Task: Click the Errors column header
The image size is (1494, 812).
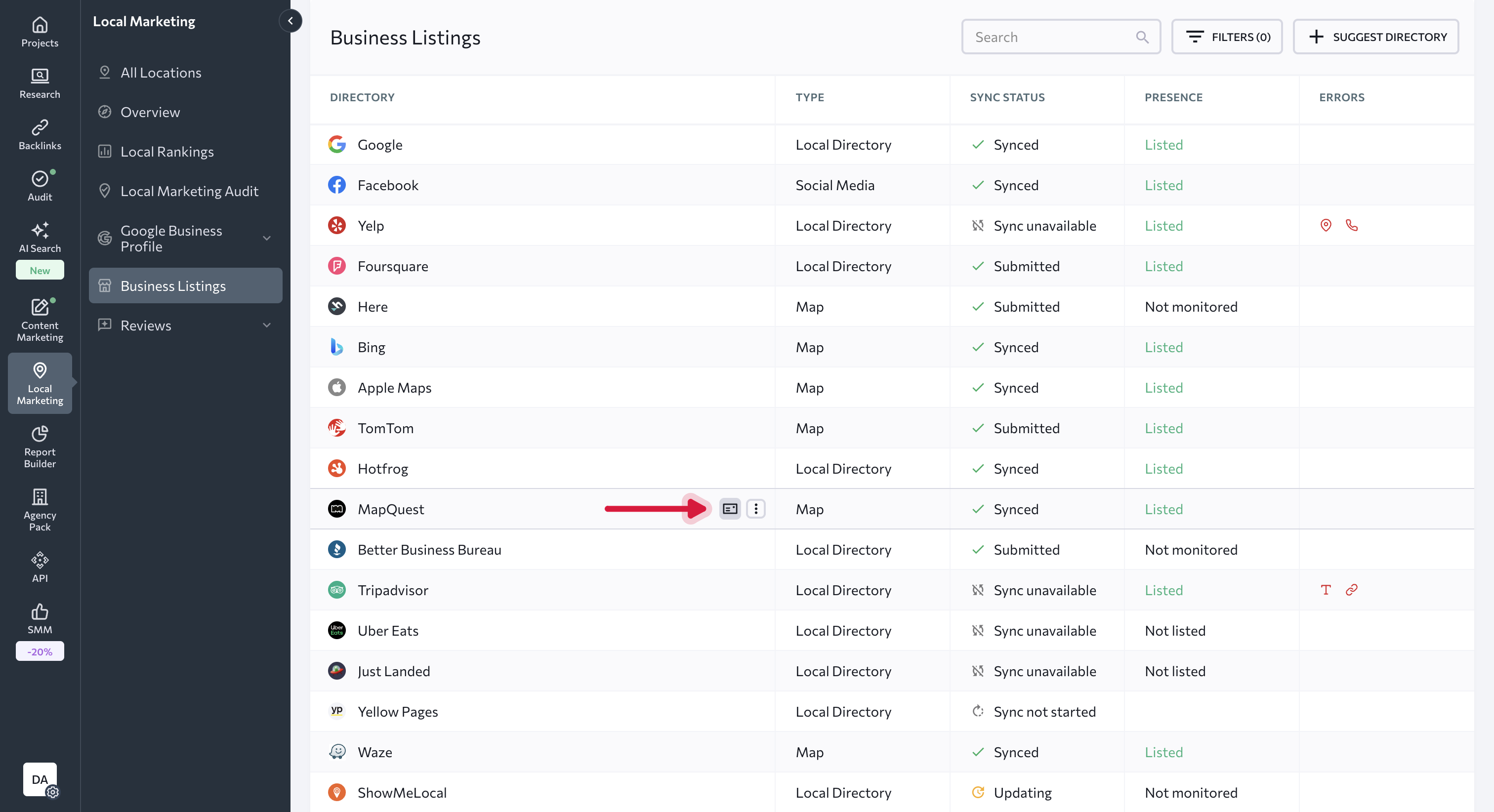Action: [1341, 97]
